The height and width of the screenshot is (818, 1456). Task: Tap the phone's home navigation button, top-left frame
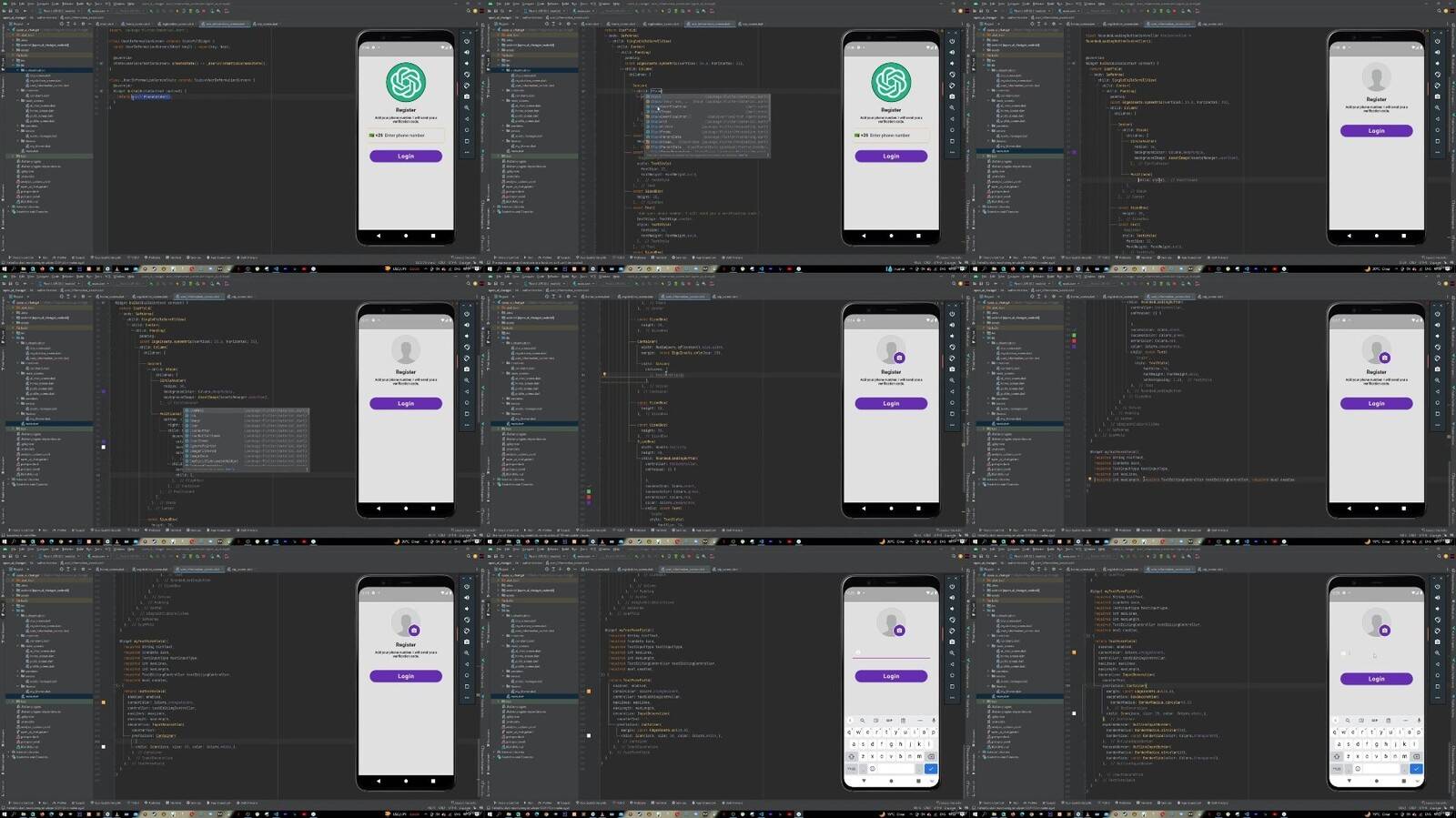point(406,236)
